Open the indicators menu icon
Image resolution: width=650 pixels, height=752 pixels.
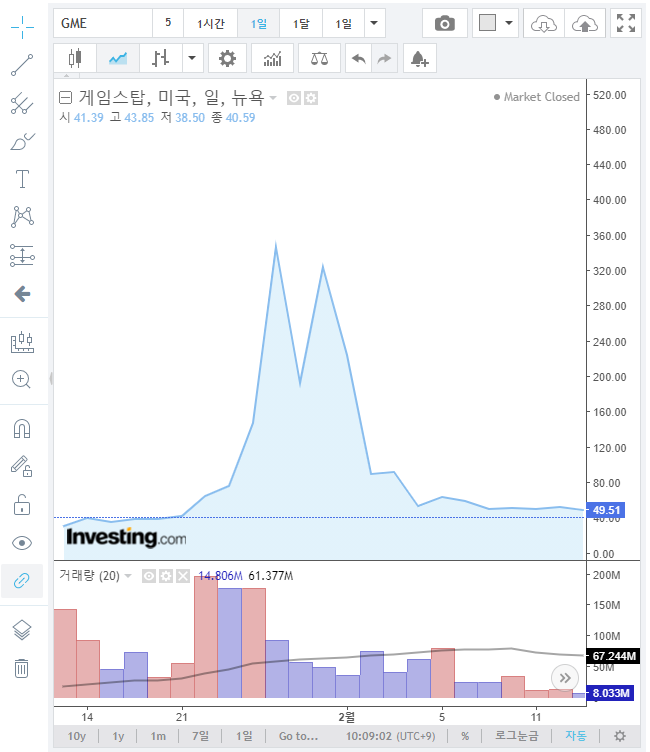point(272,59)
